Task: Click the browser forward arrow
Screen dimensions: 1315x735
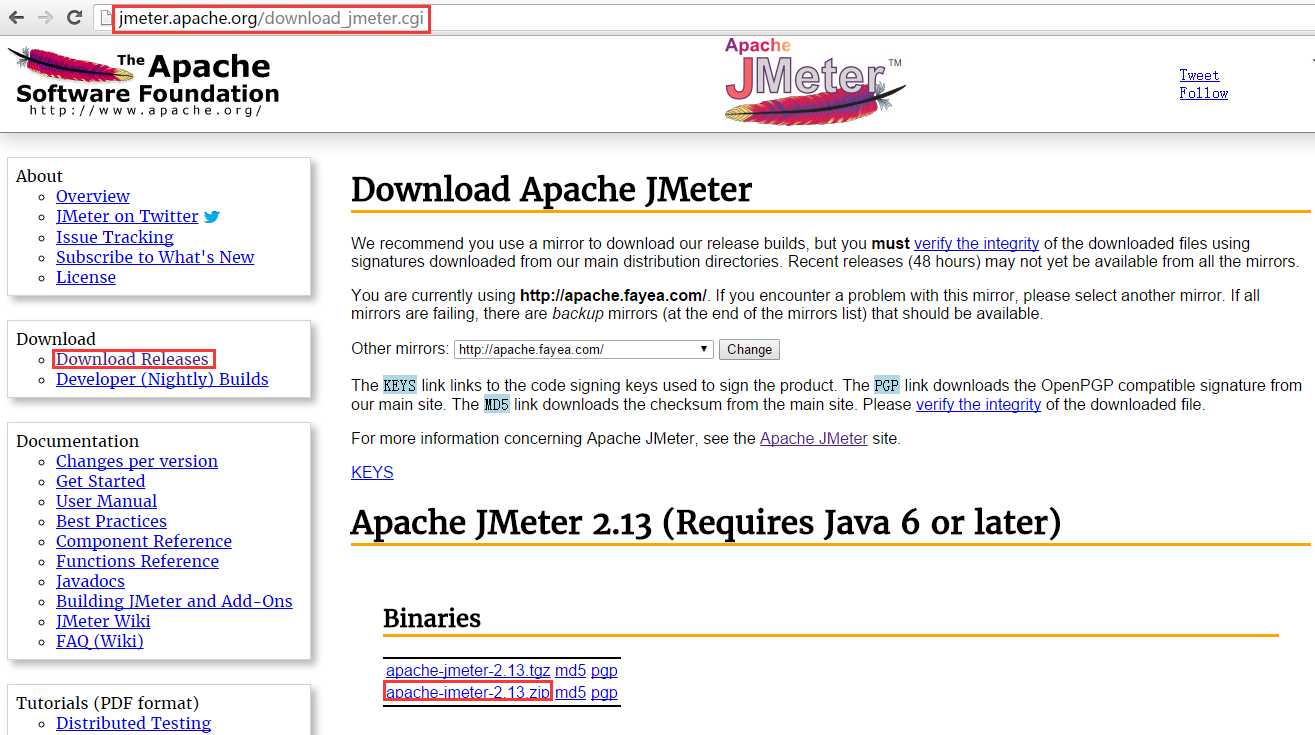Action: pyautogui.click(x=45, y=18)
